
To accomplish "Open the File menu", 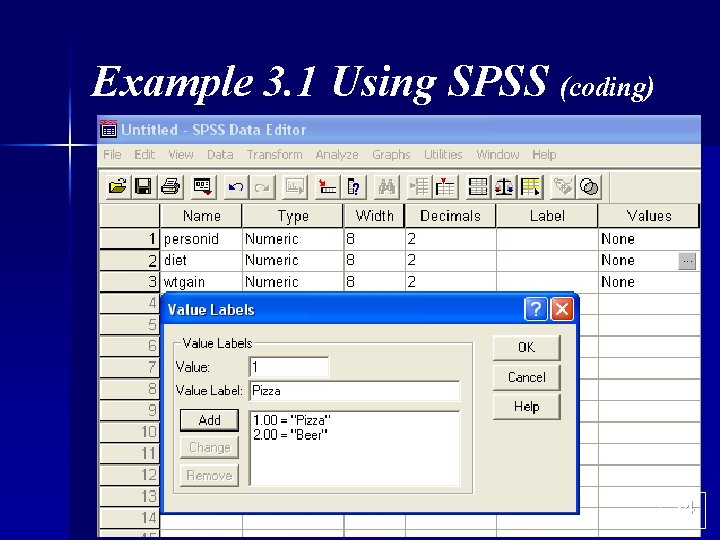I will 112,155.
